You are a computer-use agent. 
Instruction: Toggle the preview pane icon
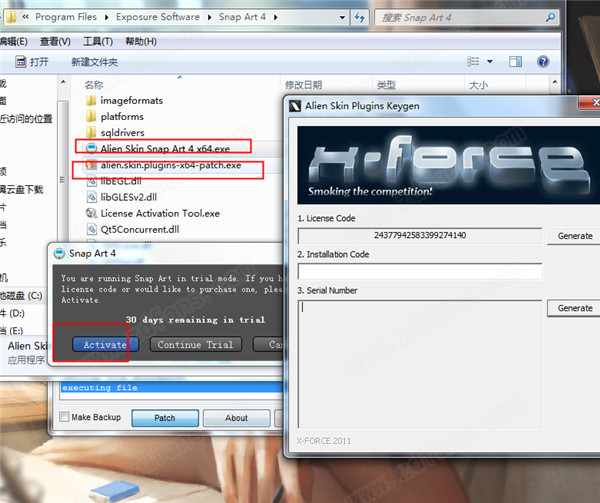tap(515, 62)
